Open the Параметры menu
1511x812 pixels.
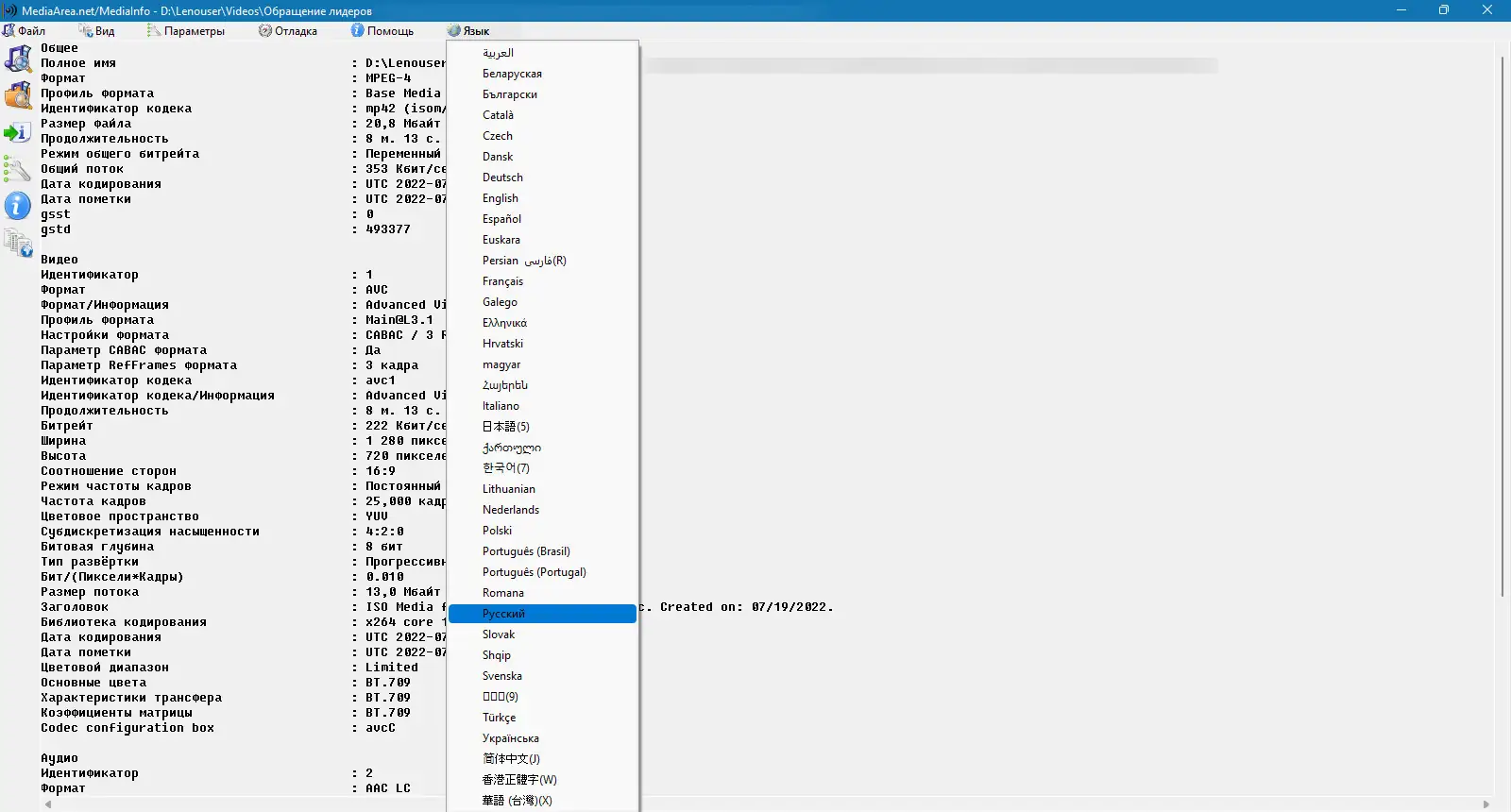click(x=186, y=31)
